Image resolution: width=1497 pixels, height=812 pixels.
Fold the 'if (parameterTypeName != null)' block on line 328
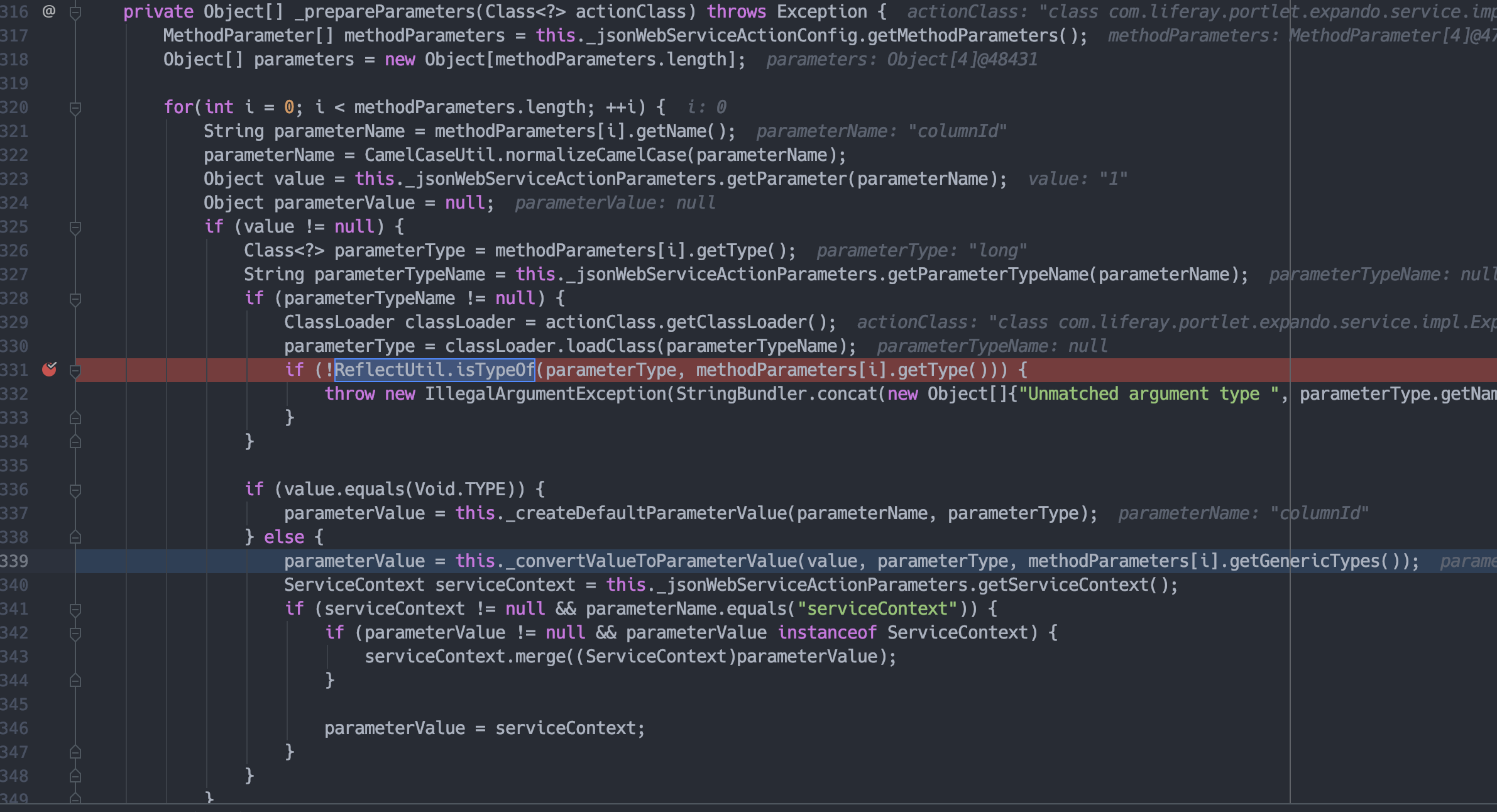[x=75, y=299]
